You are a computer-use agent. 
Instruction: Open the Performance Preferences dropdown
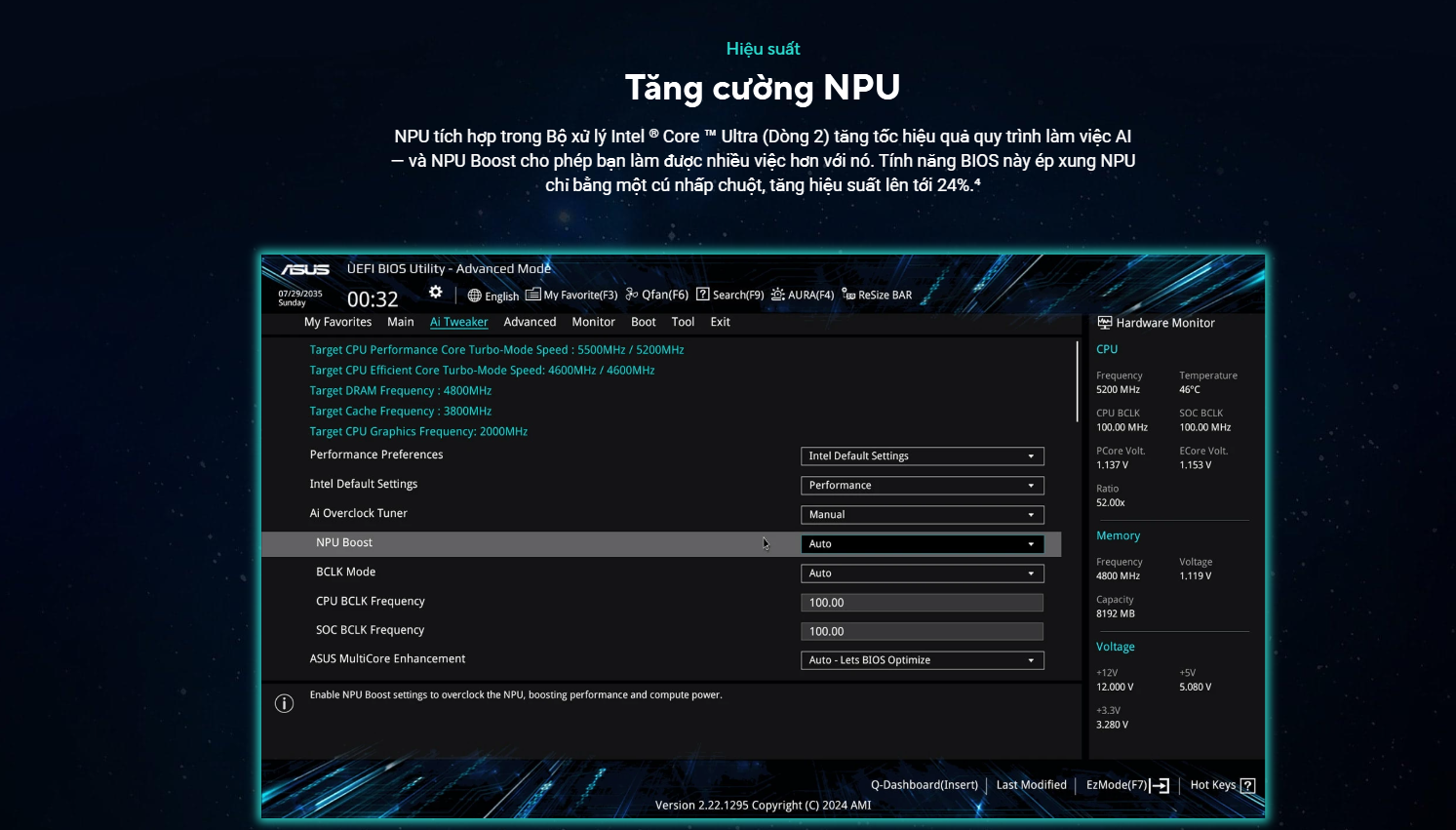pyautogui.click(x=922, y=456)
